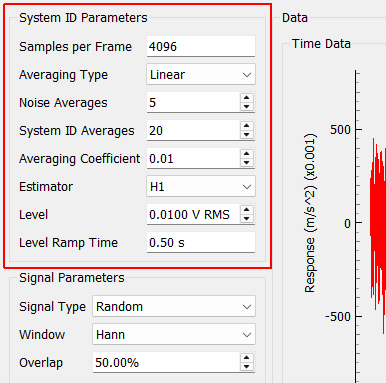Click the Noise Averages field showing 5
This screenshot has width=386, height=383.
click(193, 102)
